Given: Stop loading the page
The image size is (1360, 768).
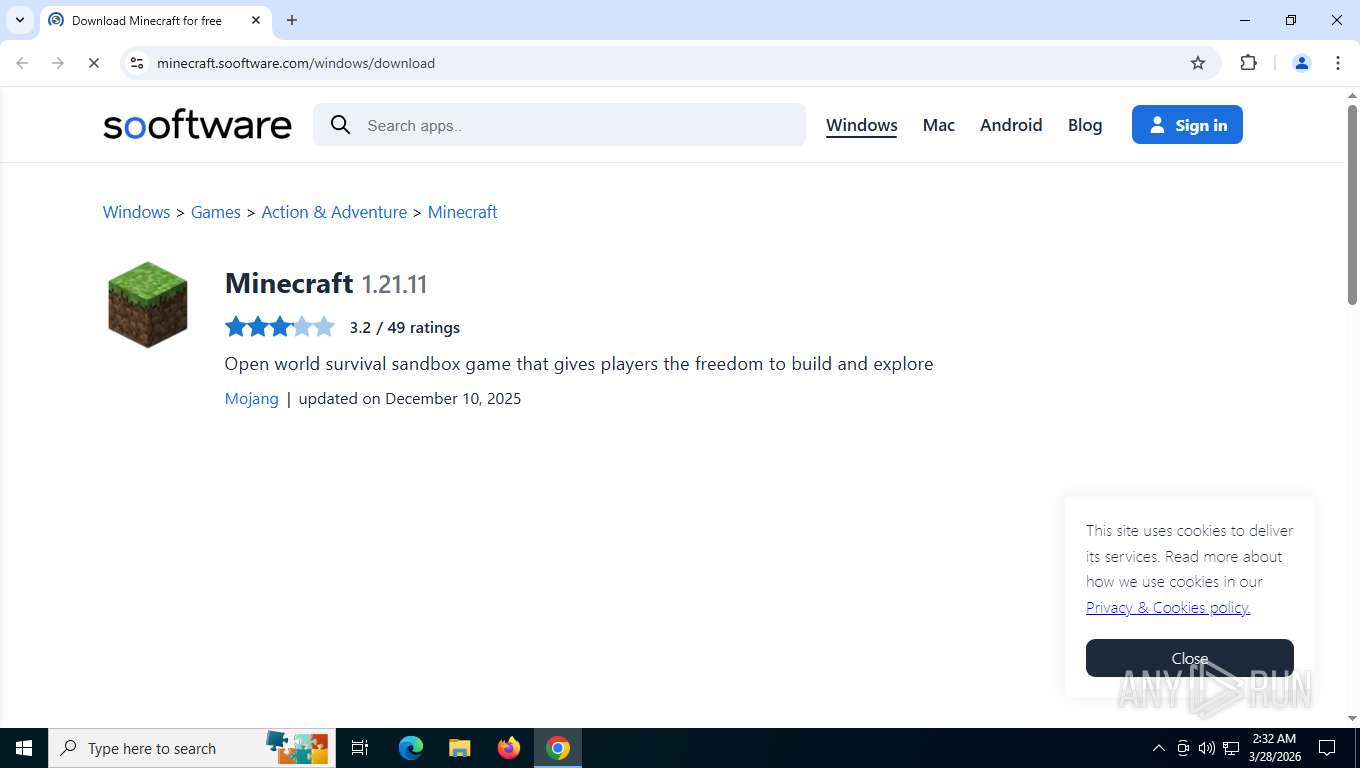Looking at the screenshot, I should pyautogui.click(x=93, y=63).
